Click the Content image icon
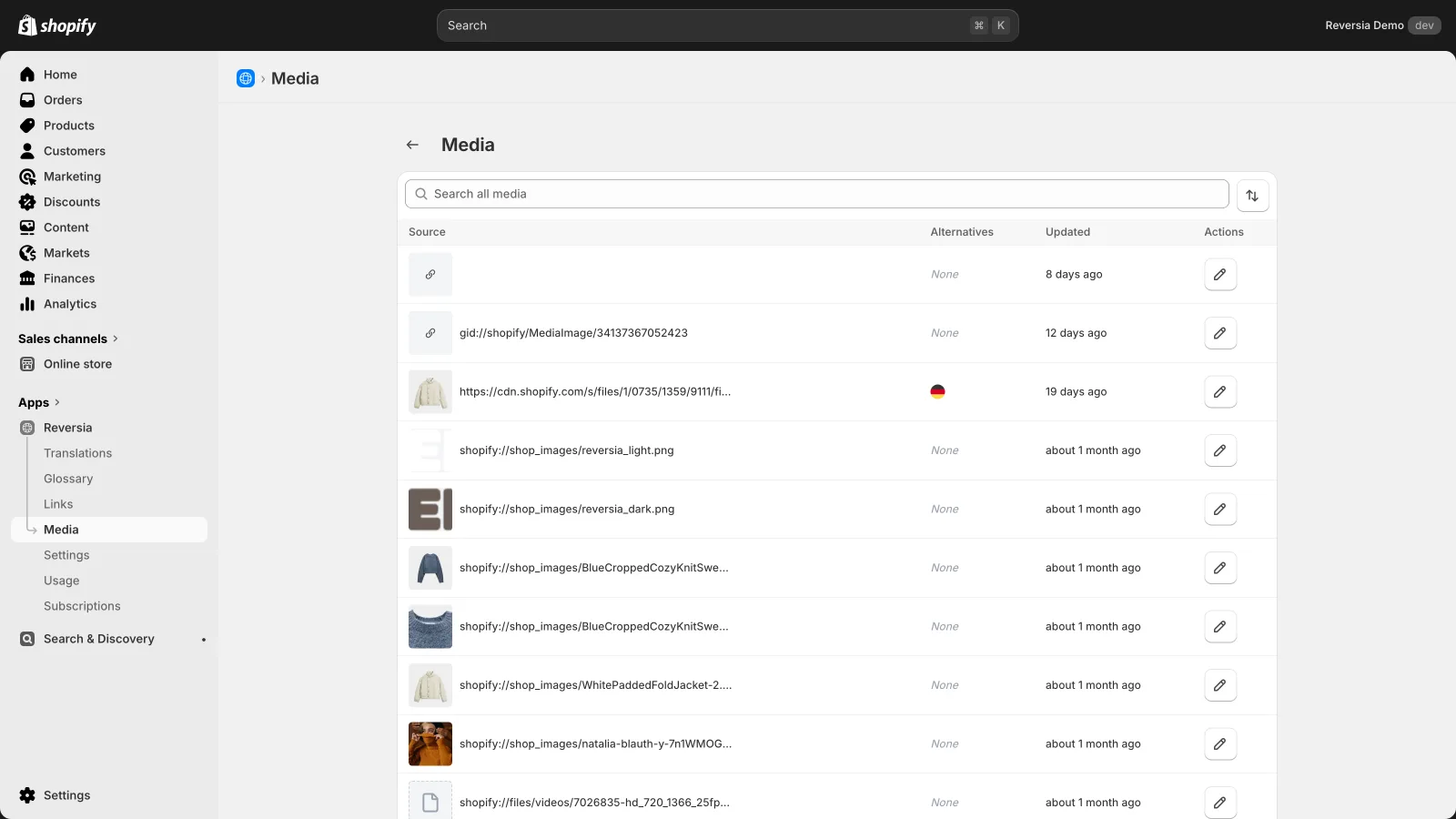Screen dimensions: 1456x819 [x=27, y=227]
